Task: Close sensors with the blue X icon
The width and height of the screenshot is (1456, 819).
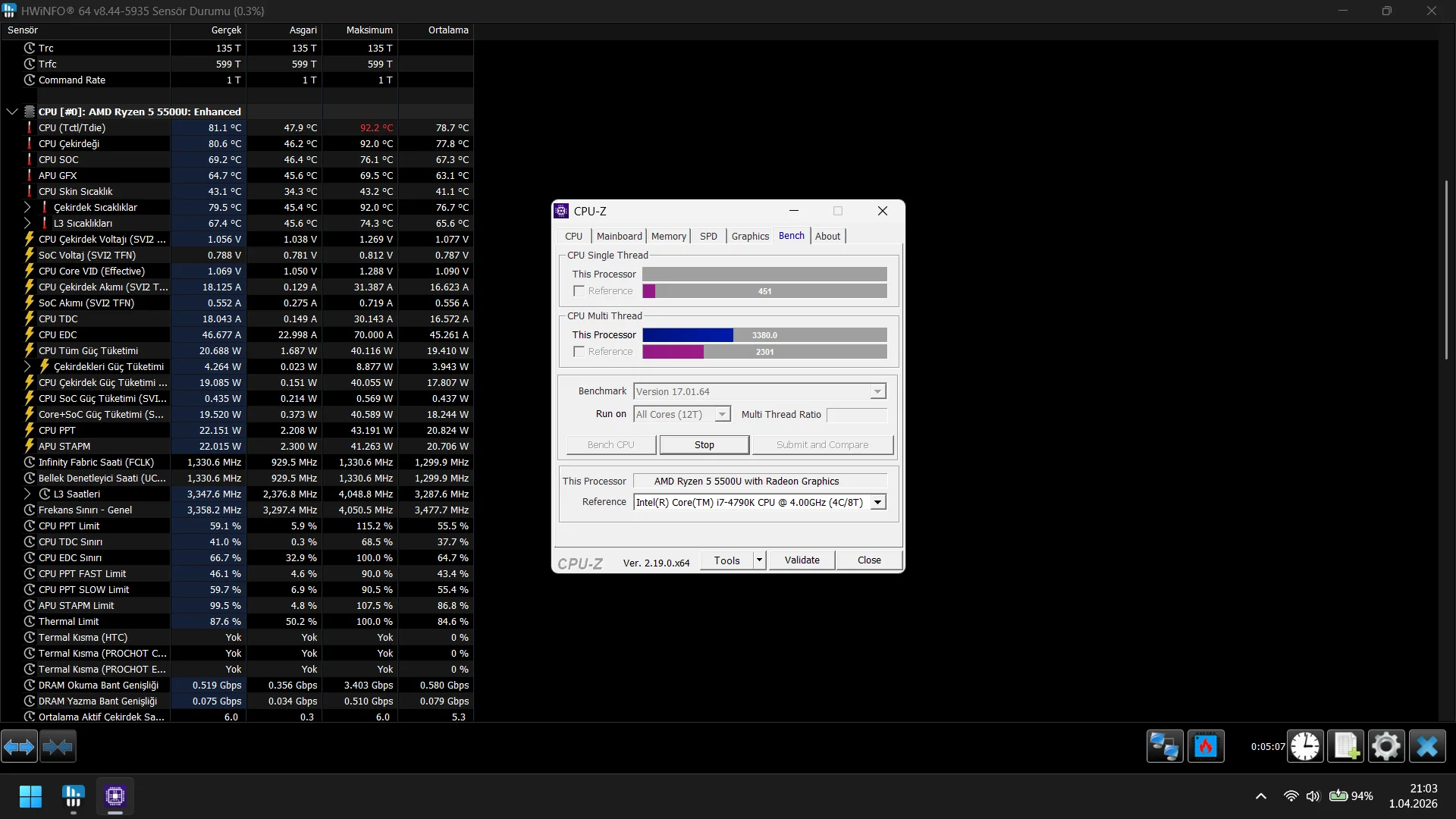Action: (x=1427, y=747)
